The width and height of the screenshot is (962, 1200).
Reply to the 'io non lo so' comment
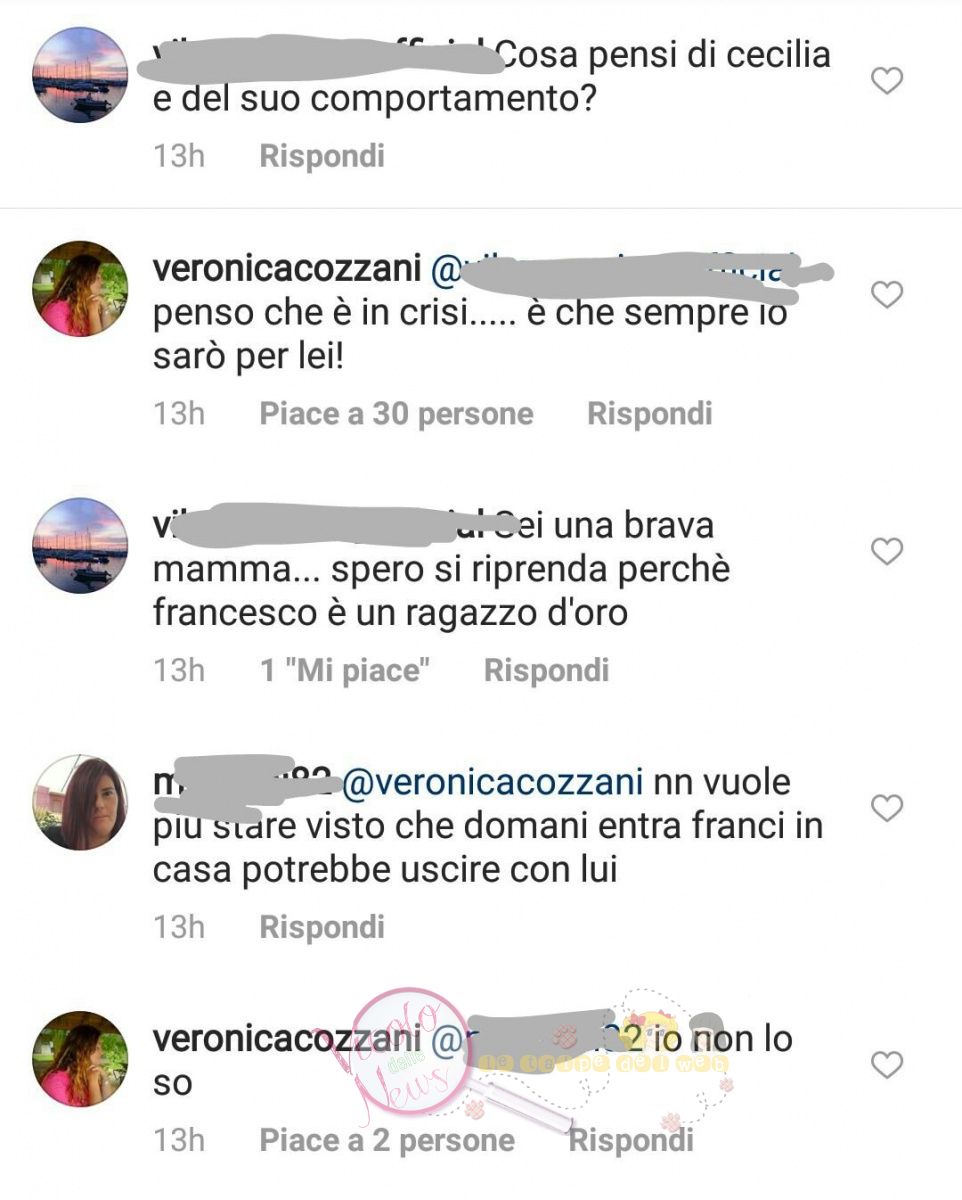click(630, 1140)
